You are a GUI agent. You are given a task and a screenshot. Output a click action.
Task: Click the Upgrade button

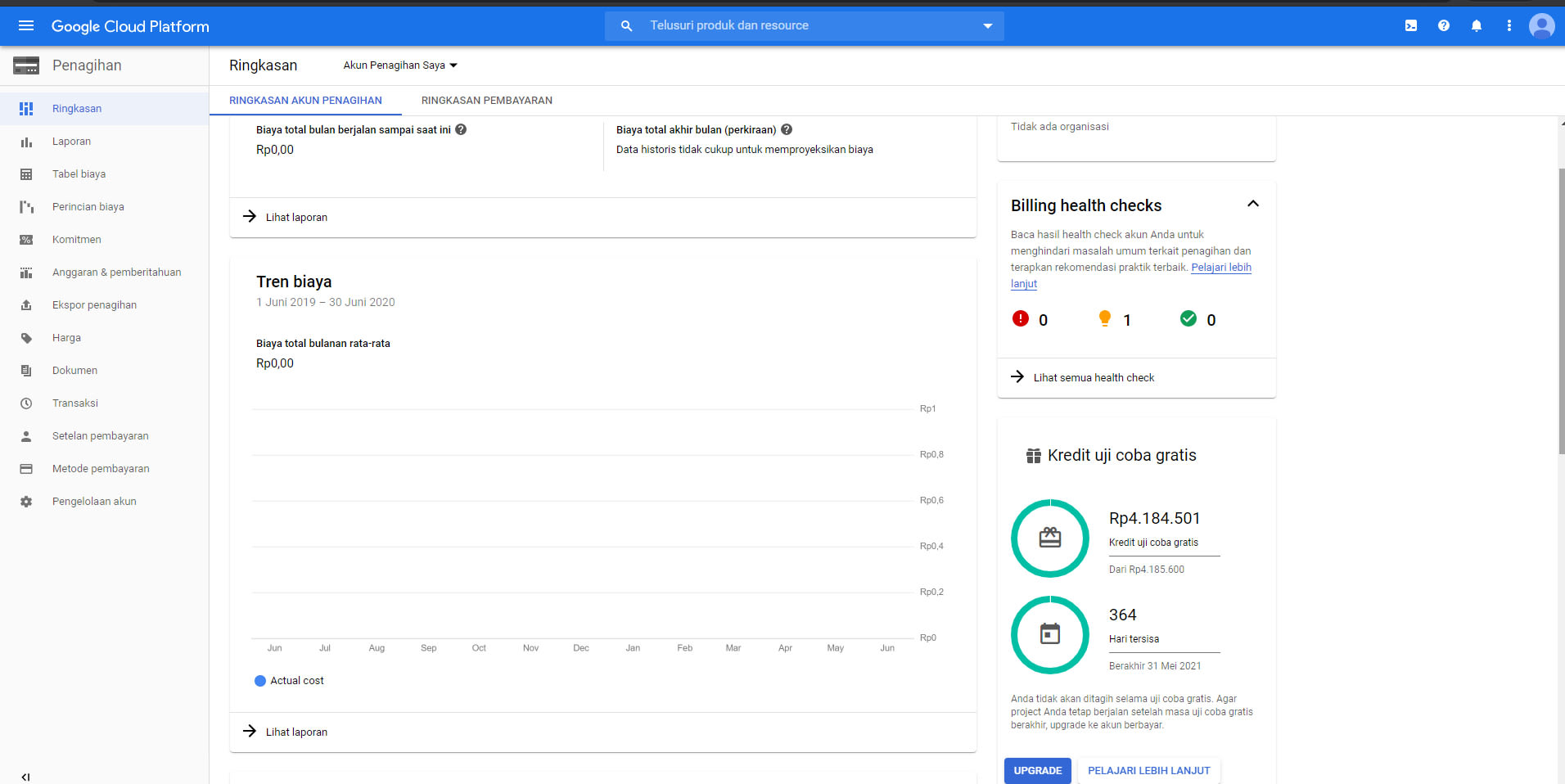1037,770
